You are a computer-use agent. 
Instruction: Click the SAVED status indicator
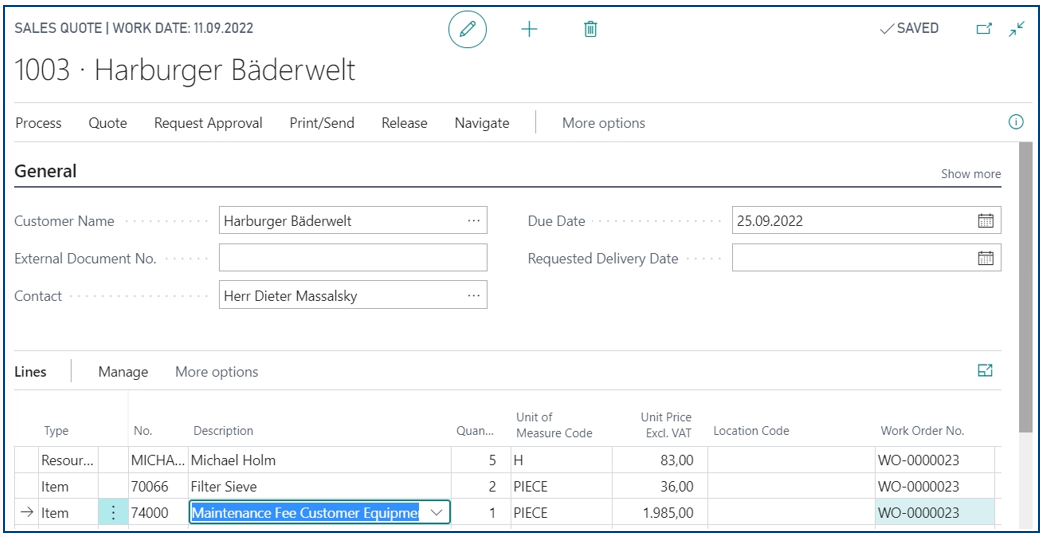click(910, 29)
